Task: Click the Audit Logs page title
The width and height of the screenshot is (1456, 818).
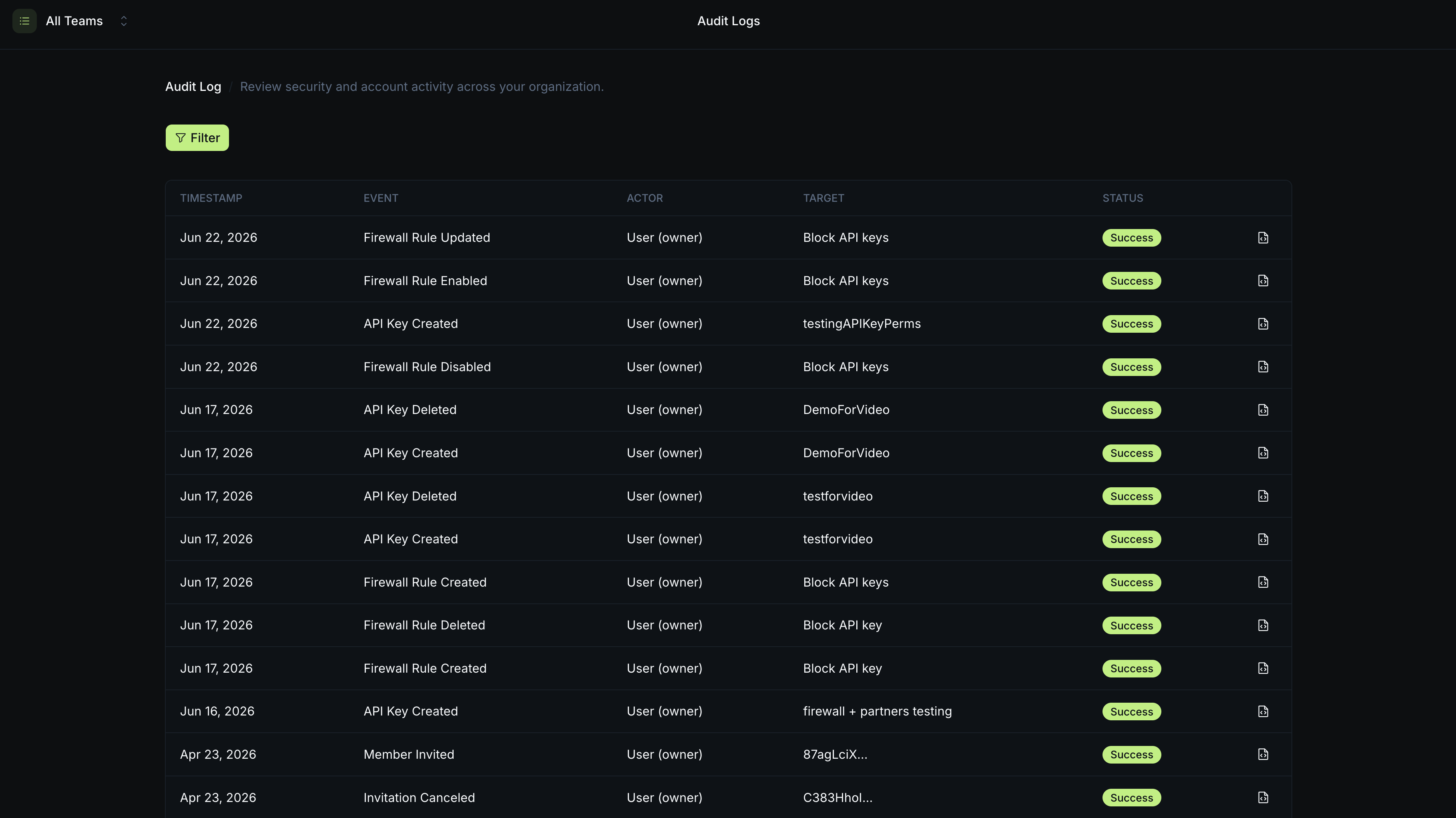Action: tap(728, 21)
